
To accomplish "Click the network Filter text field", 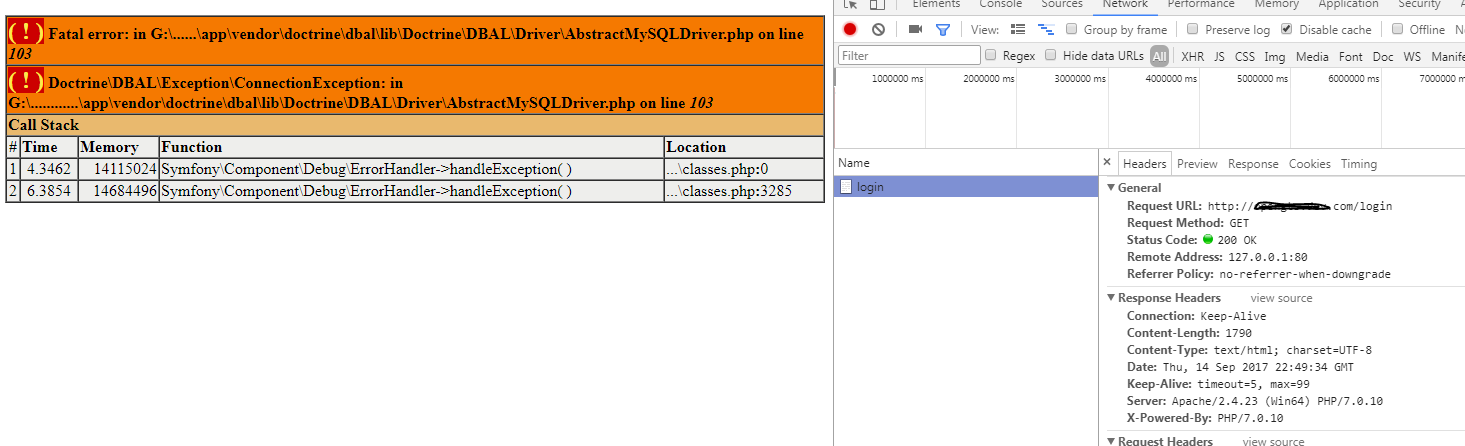I will (909, 56).
